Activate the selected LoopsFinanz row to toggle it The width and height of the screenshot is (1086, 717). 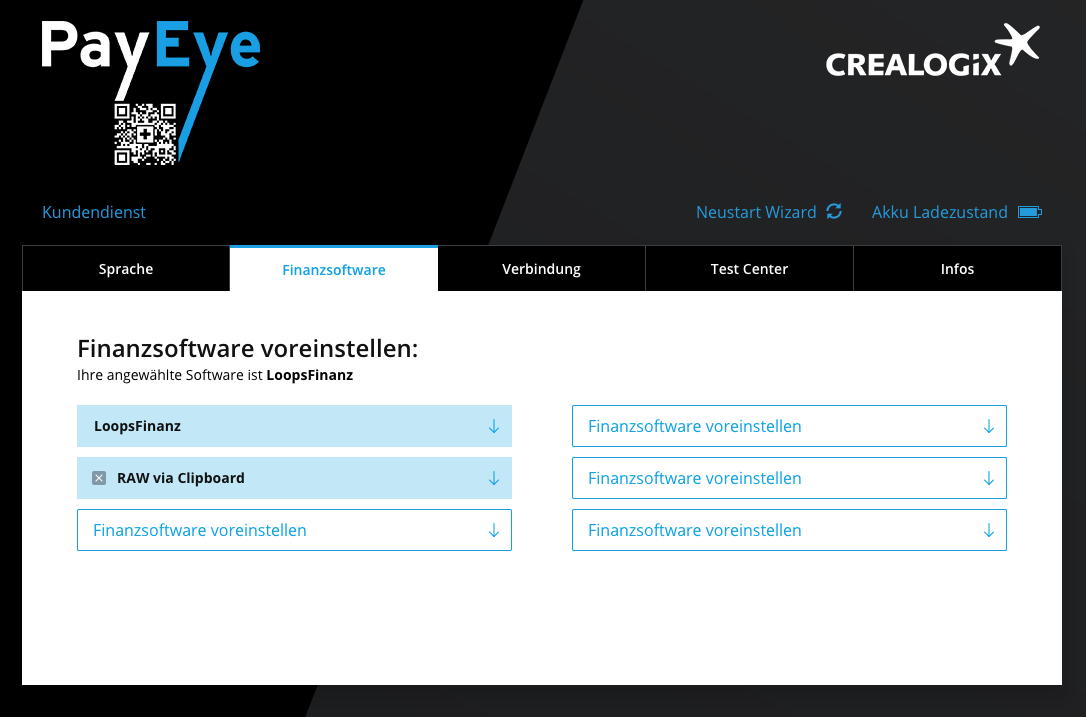coord(294,426)
